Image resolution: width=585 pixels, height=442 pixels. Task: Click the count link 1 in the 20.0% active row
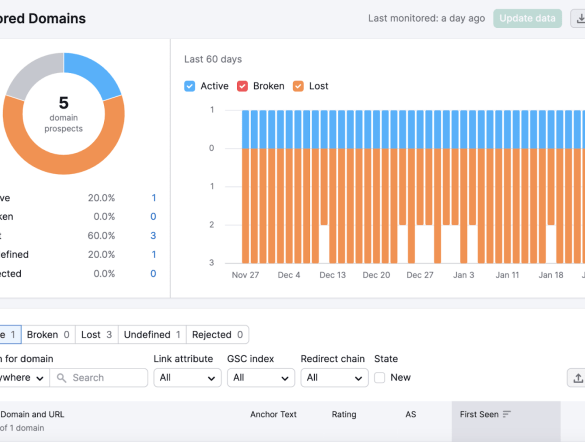(x=153, y=198)
